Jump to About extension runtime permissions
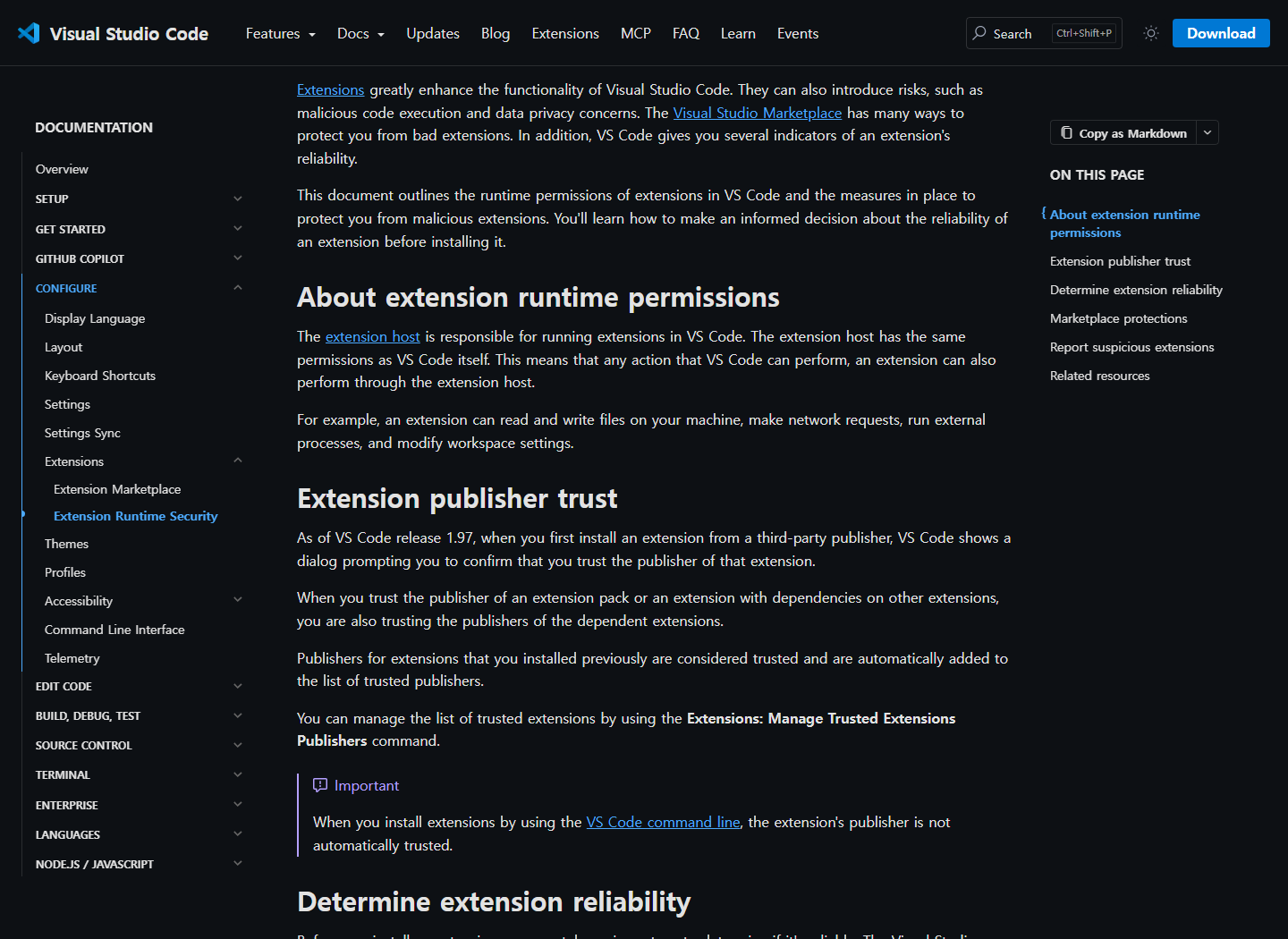Image resolution: width=1288 pixels, height=939 pixels. point(1125,224)
